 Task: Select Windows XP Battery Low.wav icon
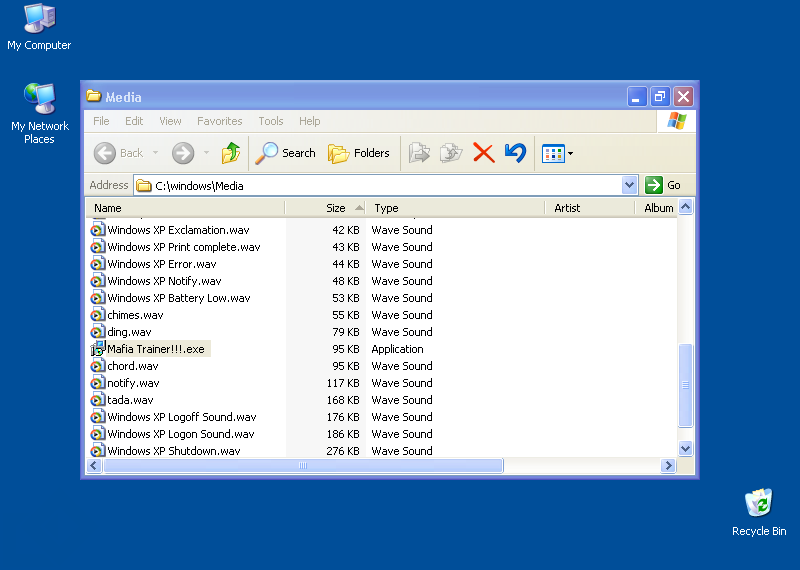98,298
